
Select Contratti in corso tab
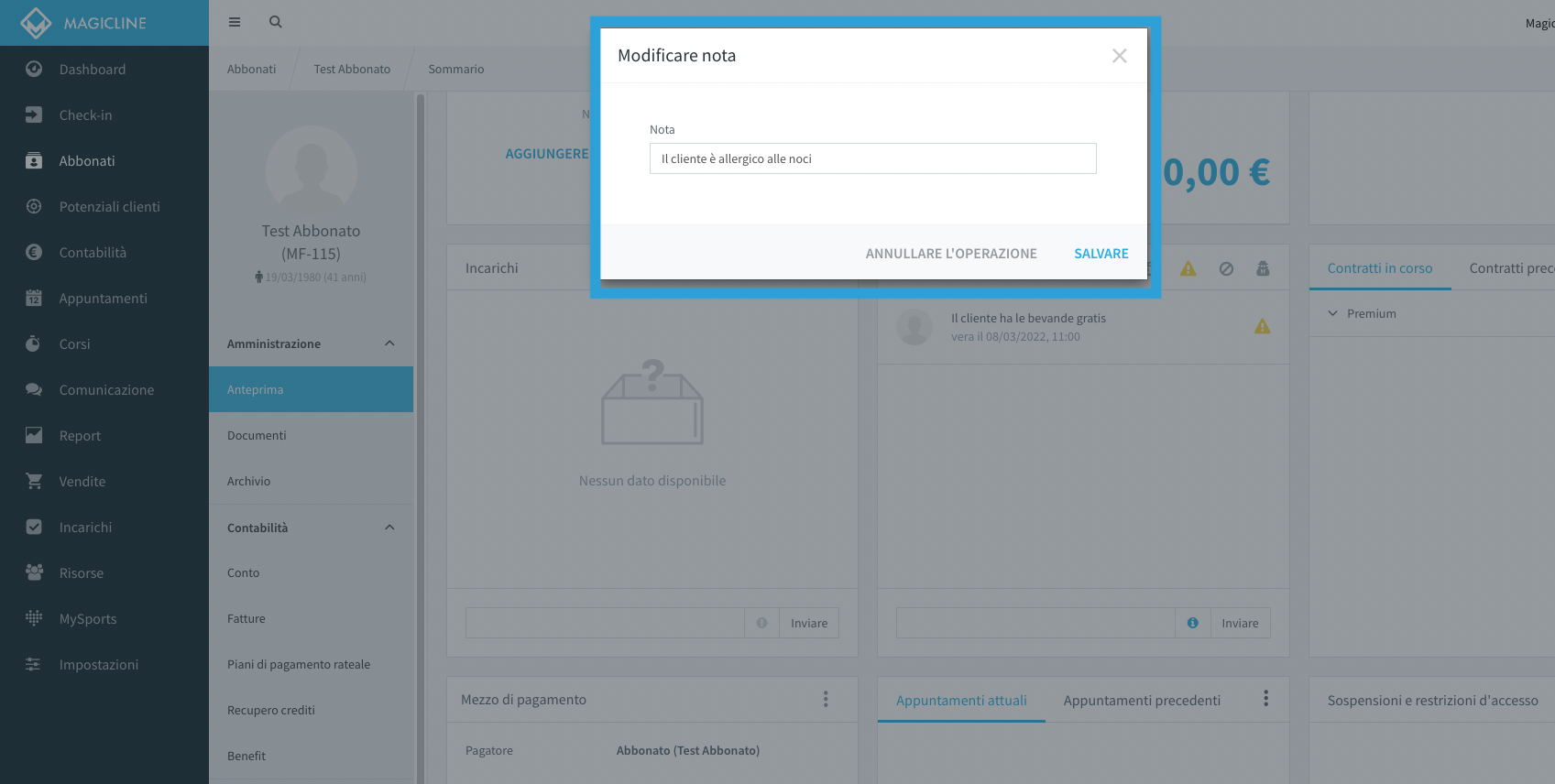click(1379, 267)
